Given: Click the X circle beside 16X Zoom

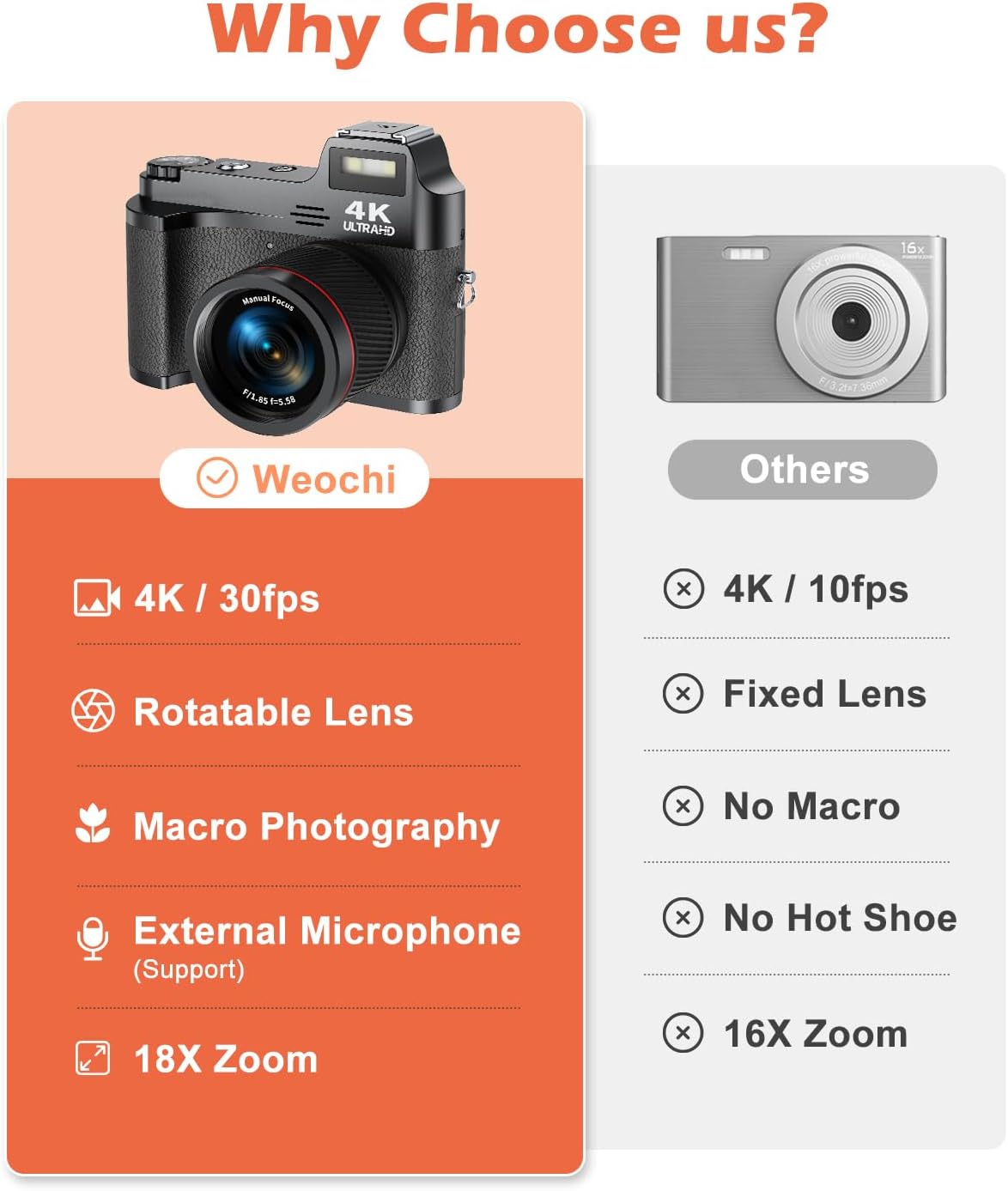Looking at the screenshot, I should point(683,1033).
